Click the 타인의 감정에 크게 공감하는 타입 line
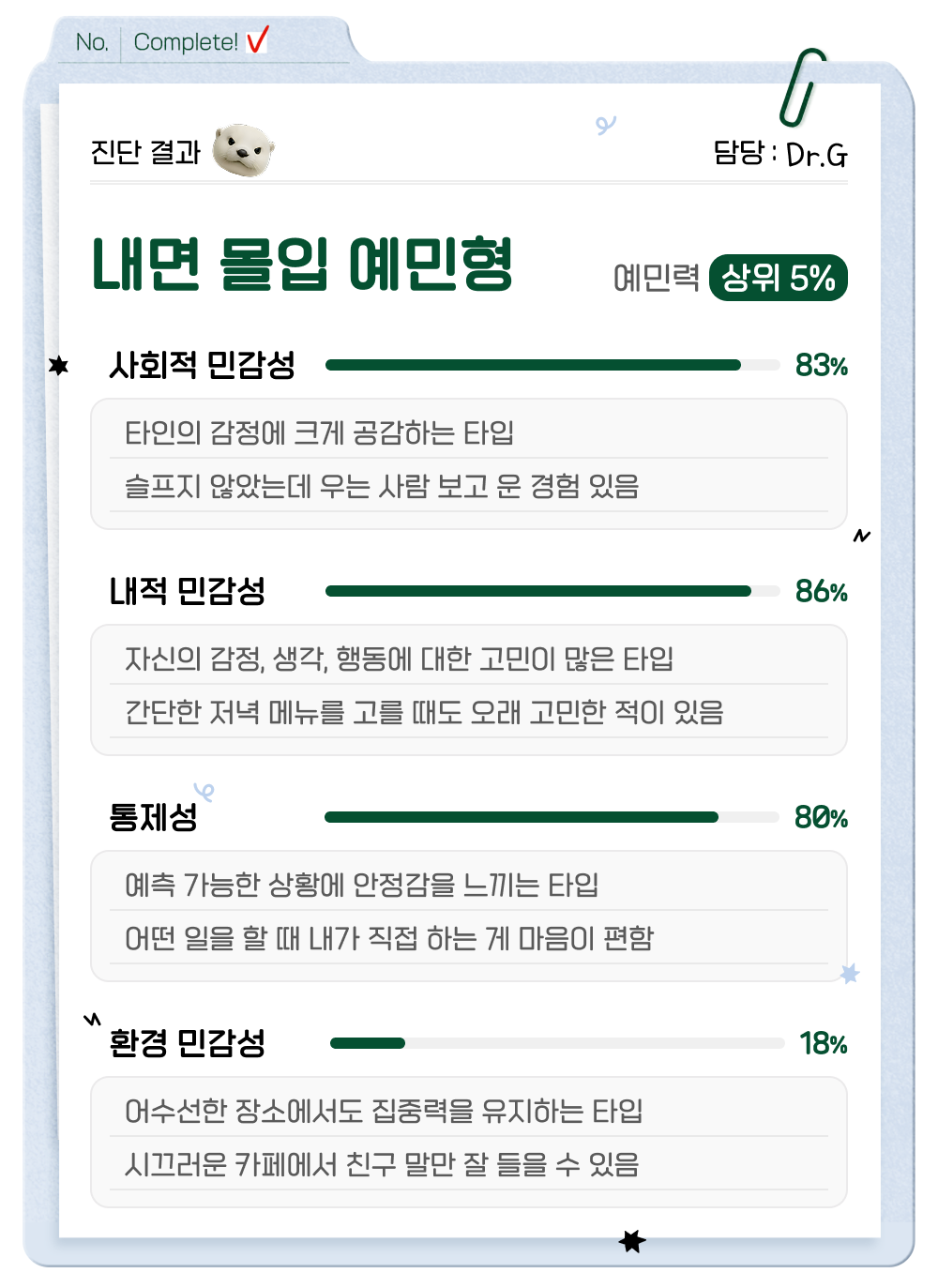This screenshot has width=938, height=1288. (320, 432)
